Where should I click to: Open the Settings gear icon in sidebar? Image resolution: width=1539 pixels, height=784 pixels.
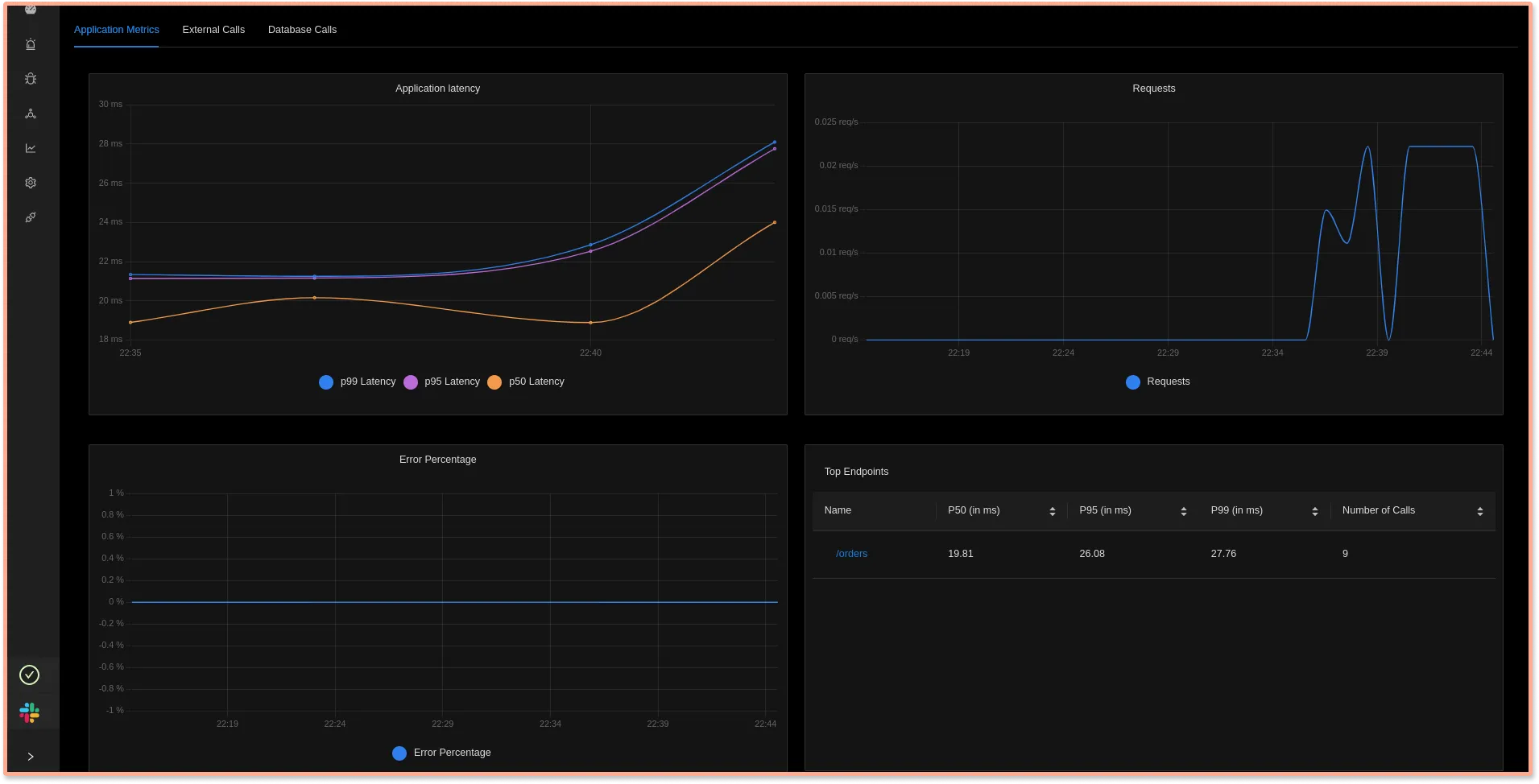31,183
